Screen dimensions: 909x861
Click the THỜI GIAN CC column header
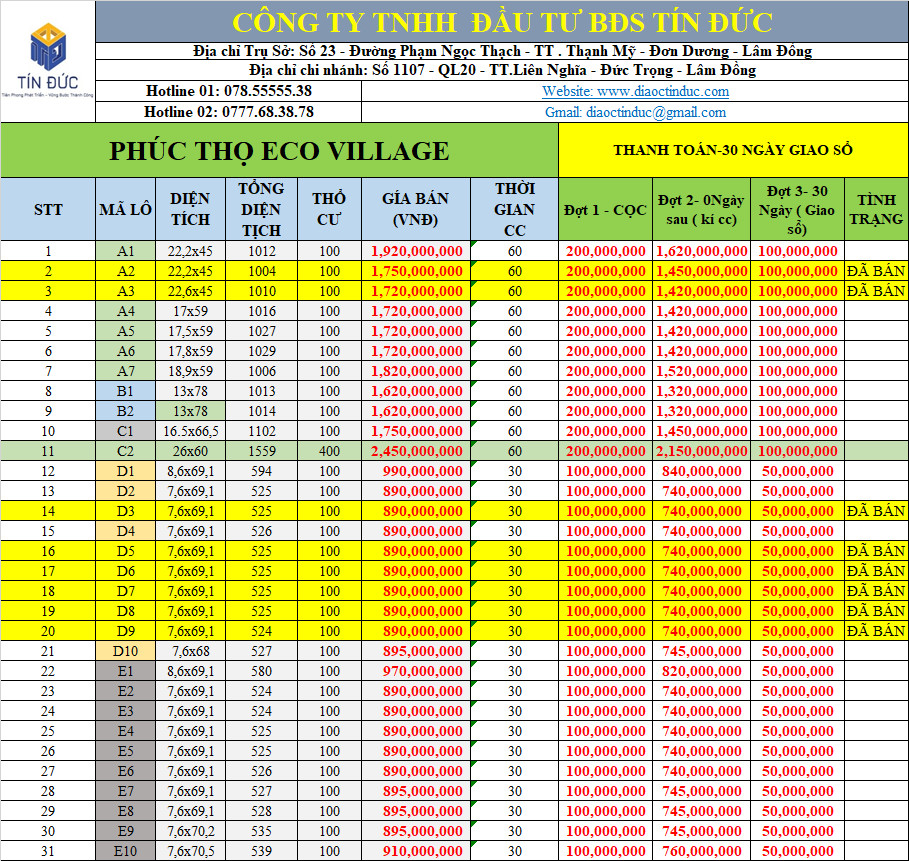514,209
